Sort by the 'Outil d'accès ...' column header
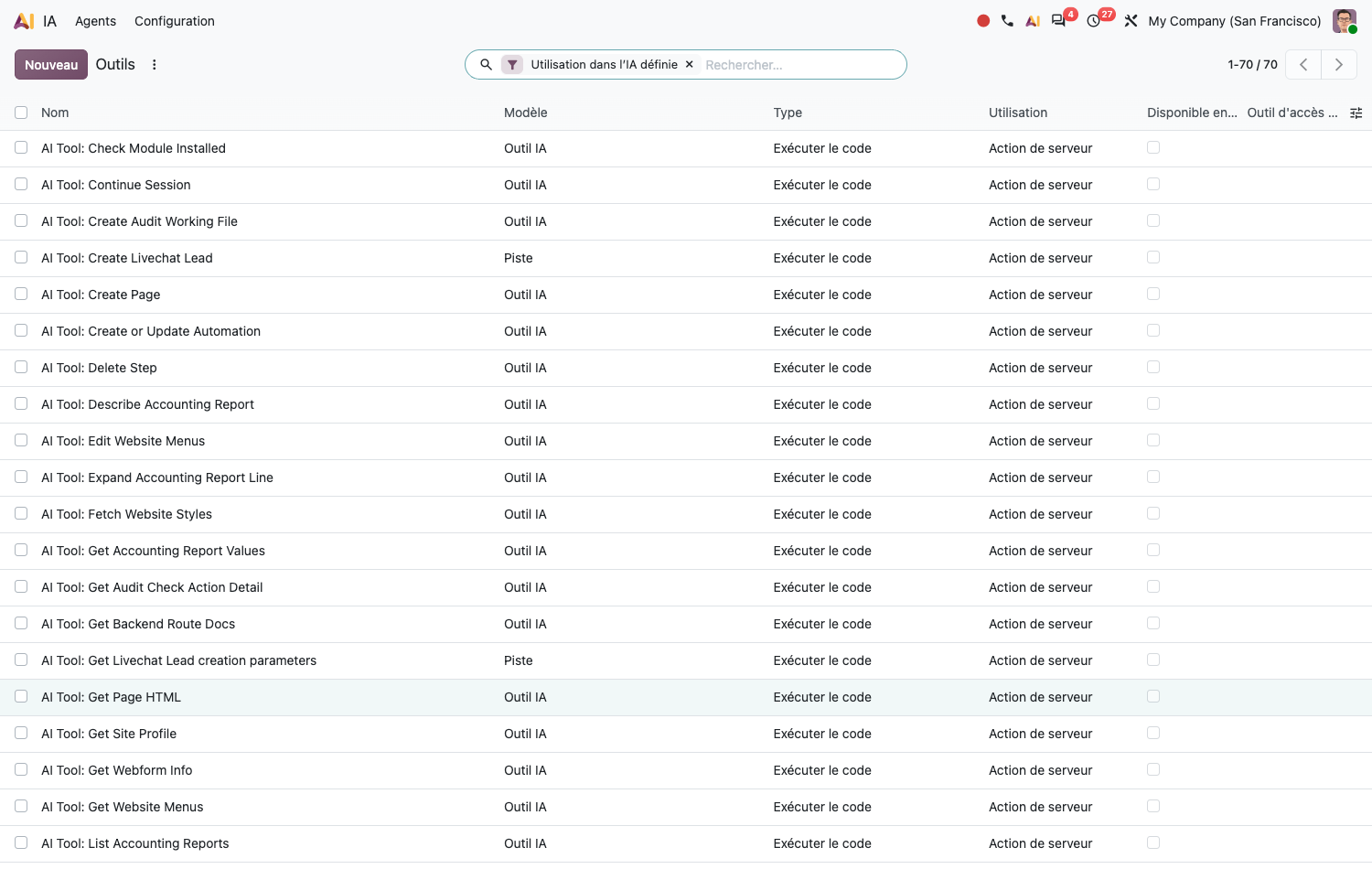1372x869 pixels. [x=1292, y=113]
